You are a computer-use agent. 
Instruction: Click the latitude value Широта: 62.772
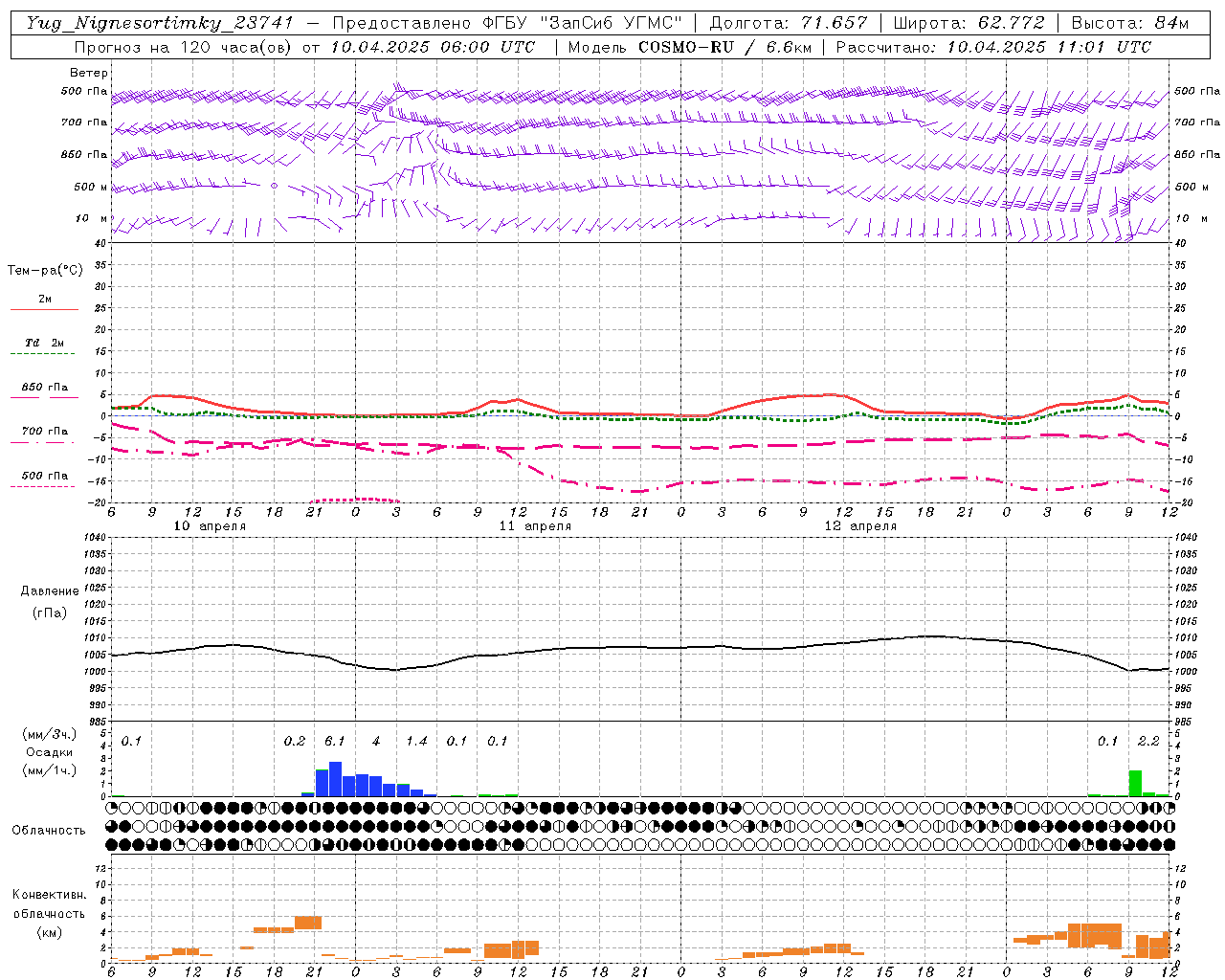[x=969, y=23]
